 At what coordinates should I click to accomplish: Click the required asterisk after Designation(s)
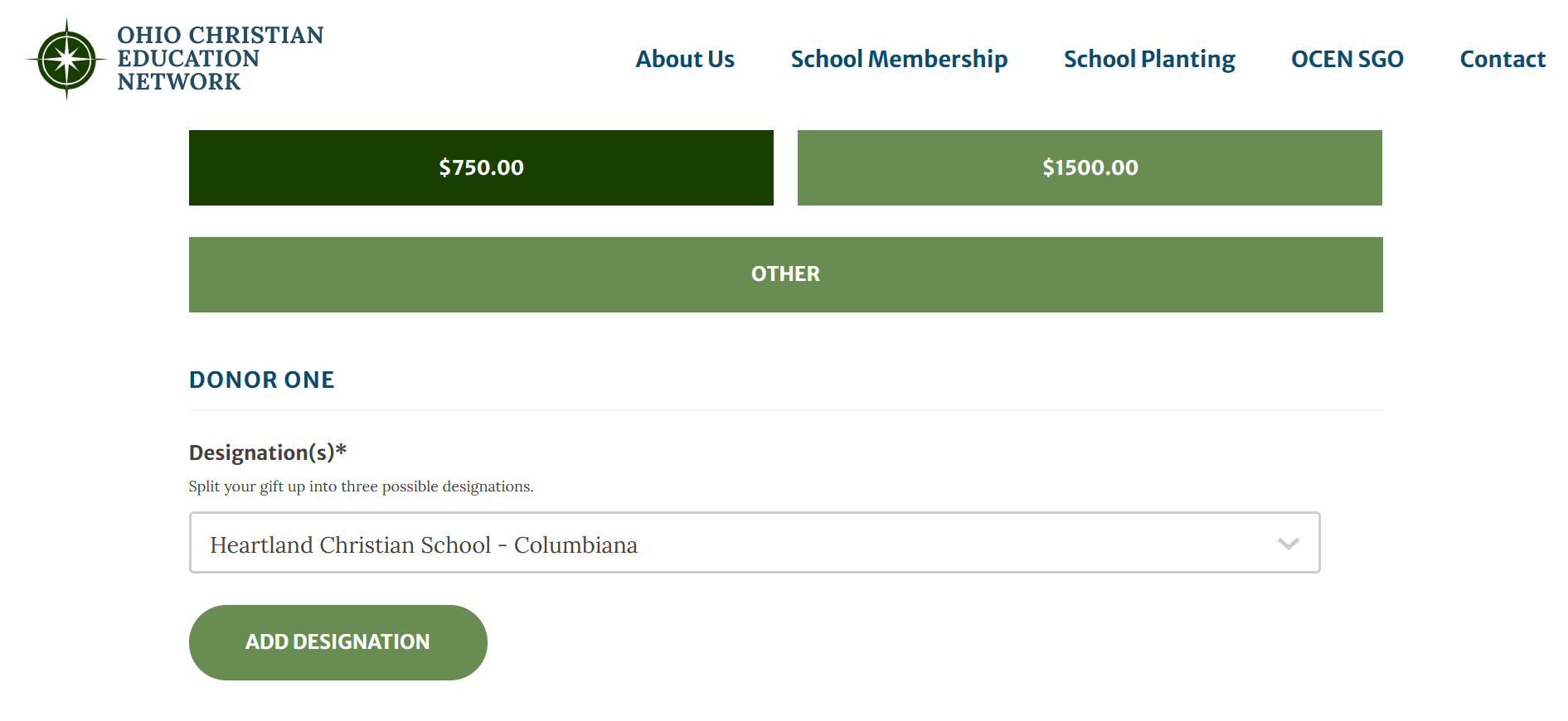[x=341, y=450]
